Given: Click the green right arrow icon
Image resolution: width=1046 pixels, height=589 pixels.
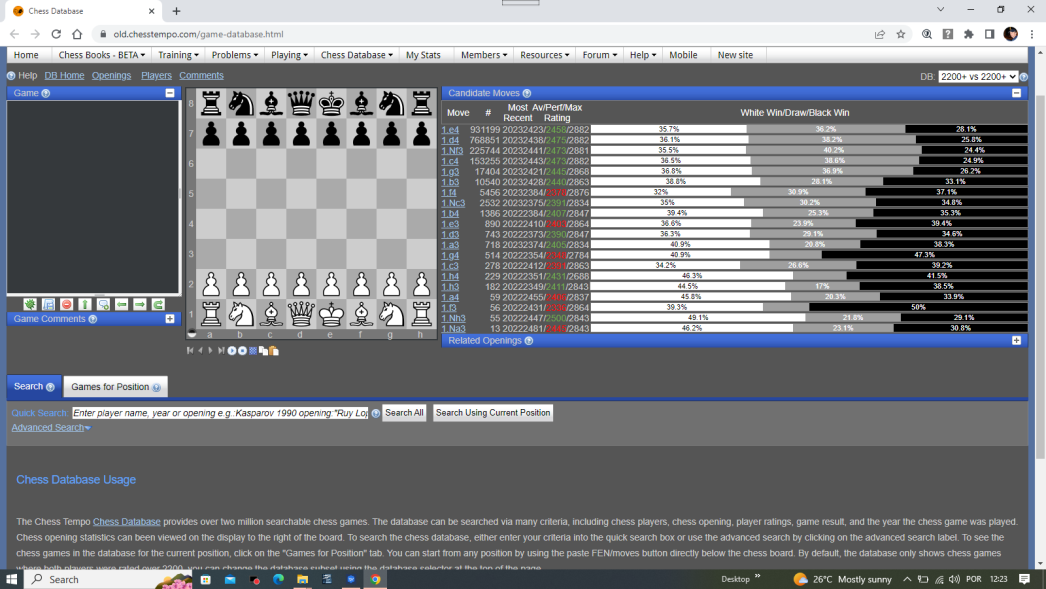Looking at the screenshot, I should pos(140,304).
